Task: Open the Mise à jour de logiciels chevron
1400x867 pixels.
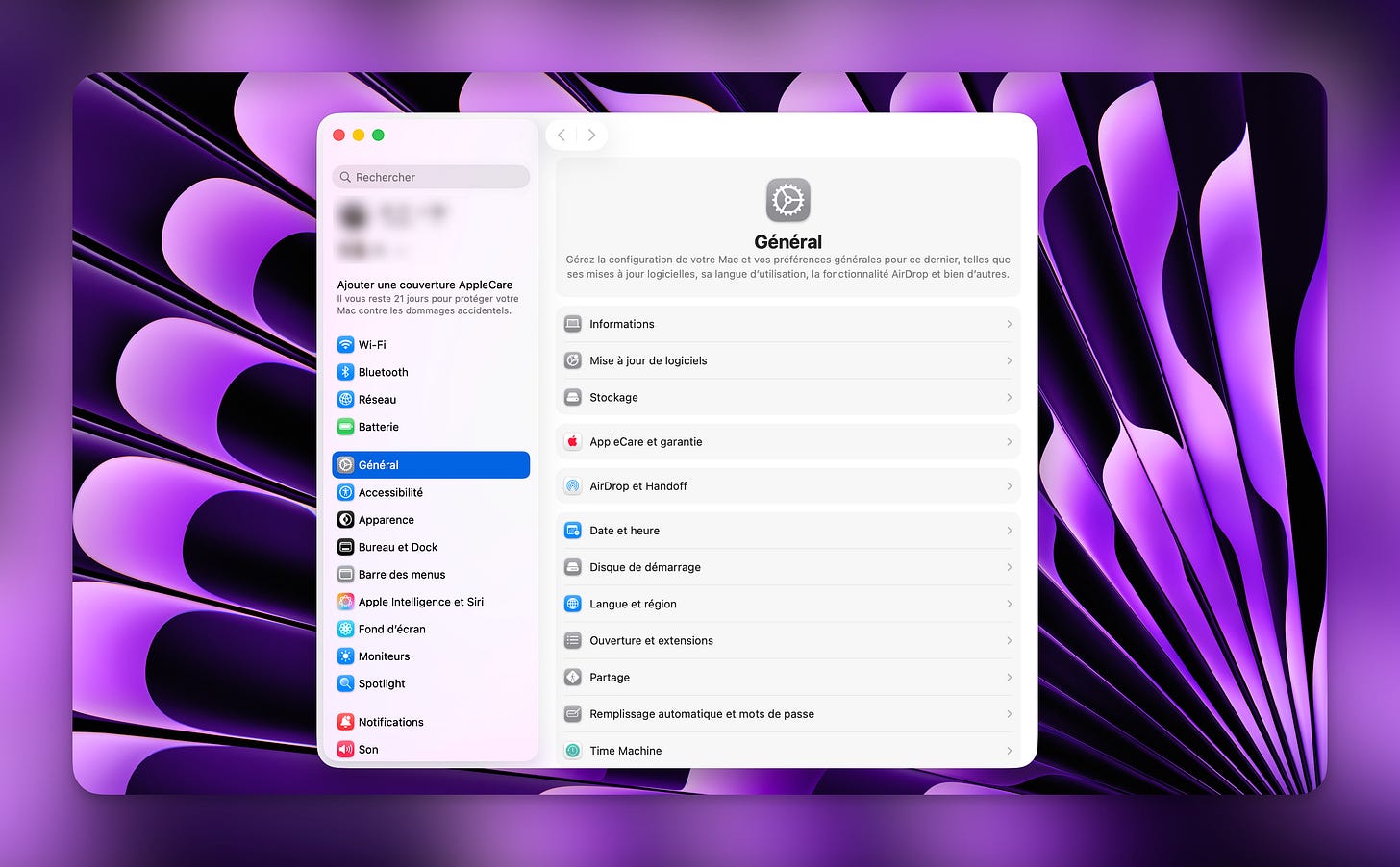Action: pyautogui.click(x=1009, y=360)
